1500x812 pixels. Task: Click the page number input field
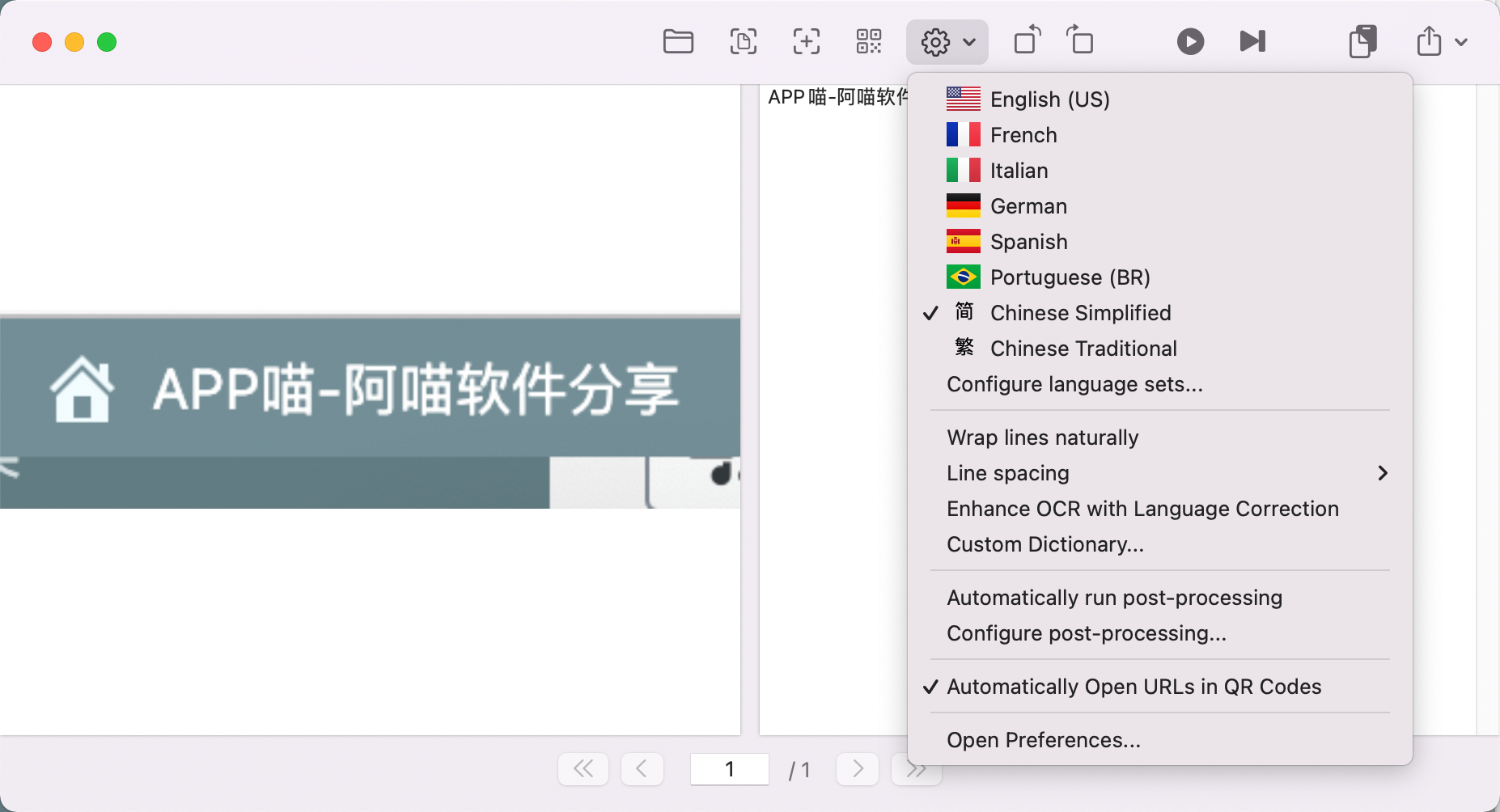point(730,768)
